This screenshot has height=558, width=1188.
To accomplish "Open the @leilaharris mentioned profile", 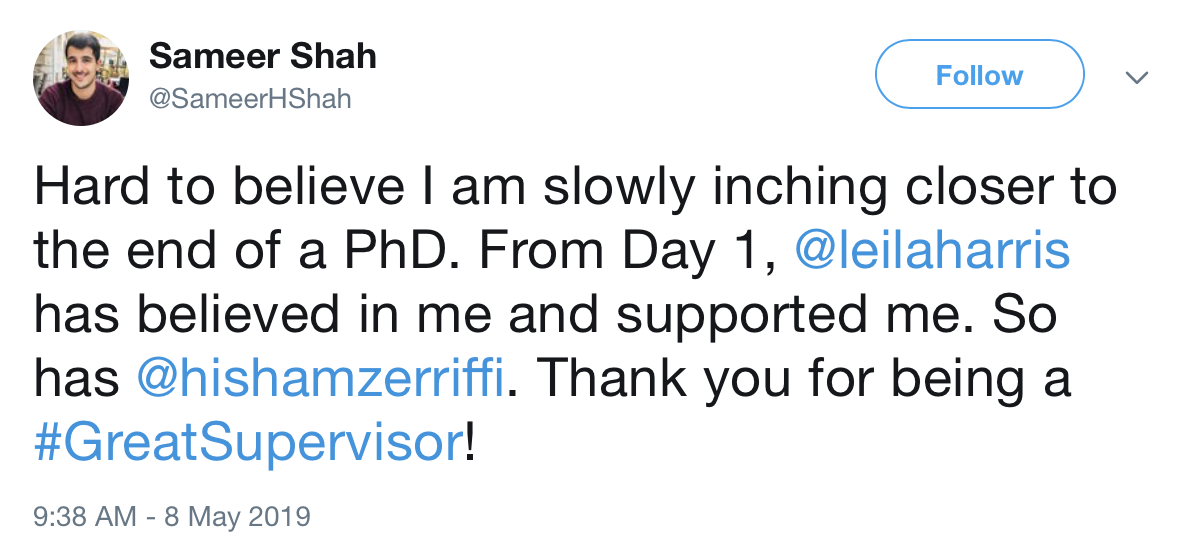I will pyautogui.click(x=932, y=250).
